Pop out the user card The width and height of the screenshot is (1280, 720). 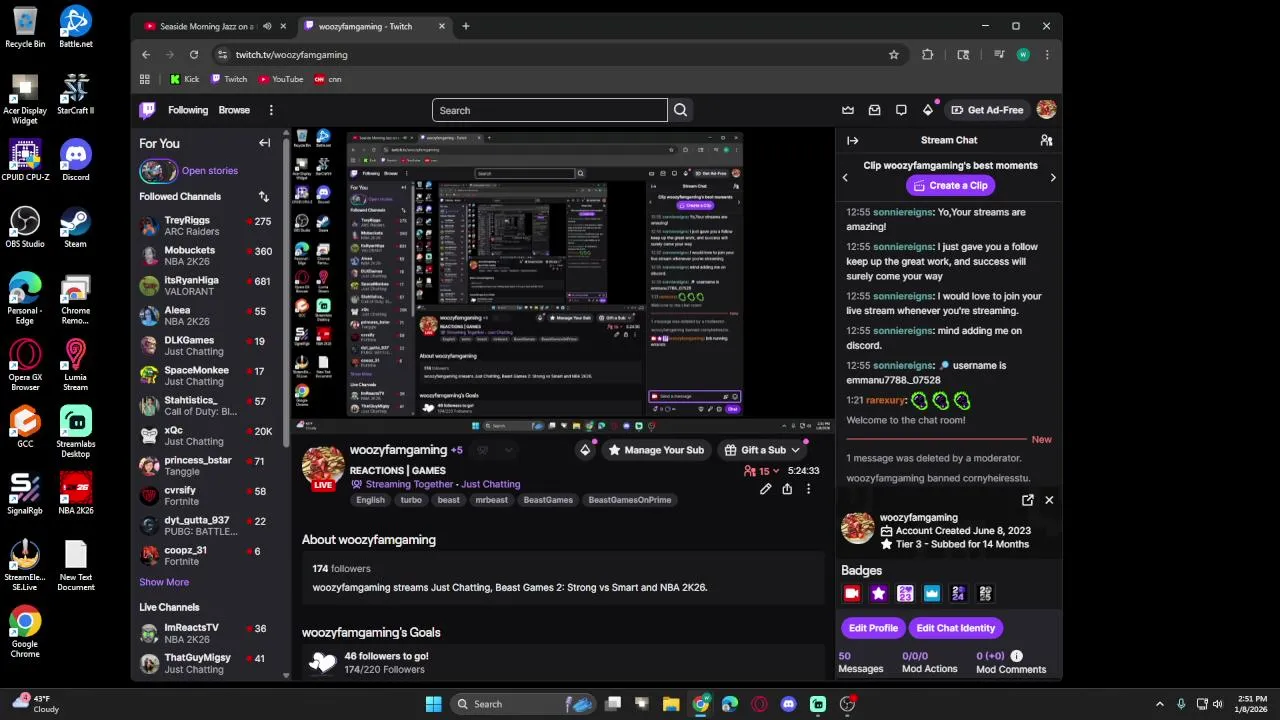(x=1028, y=500)
